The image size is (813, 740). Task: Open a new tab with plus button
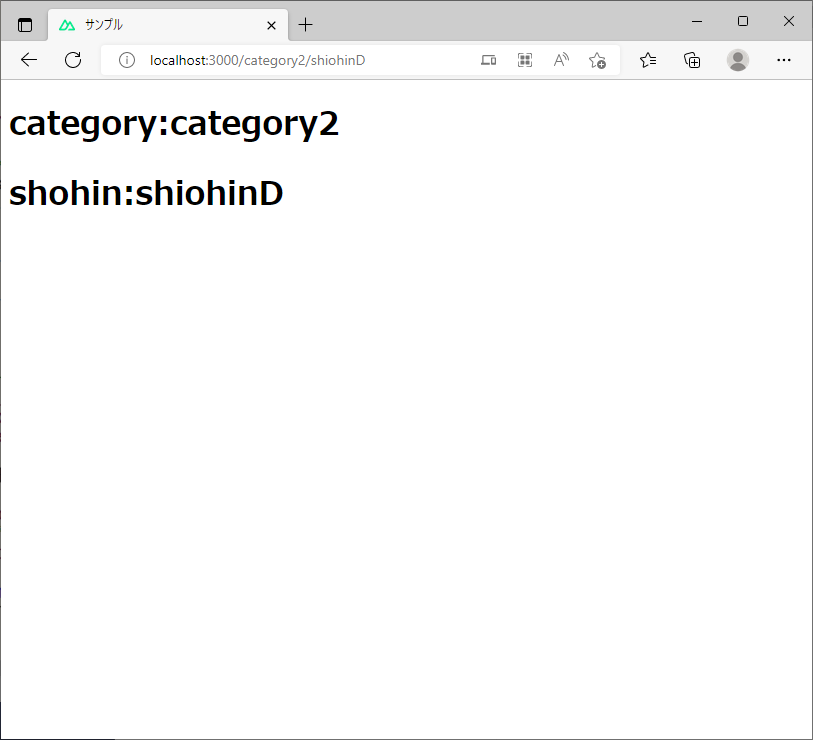(x=306, y=24)
